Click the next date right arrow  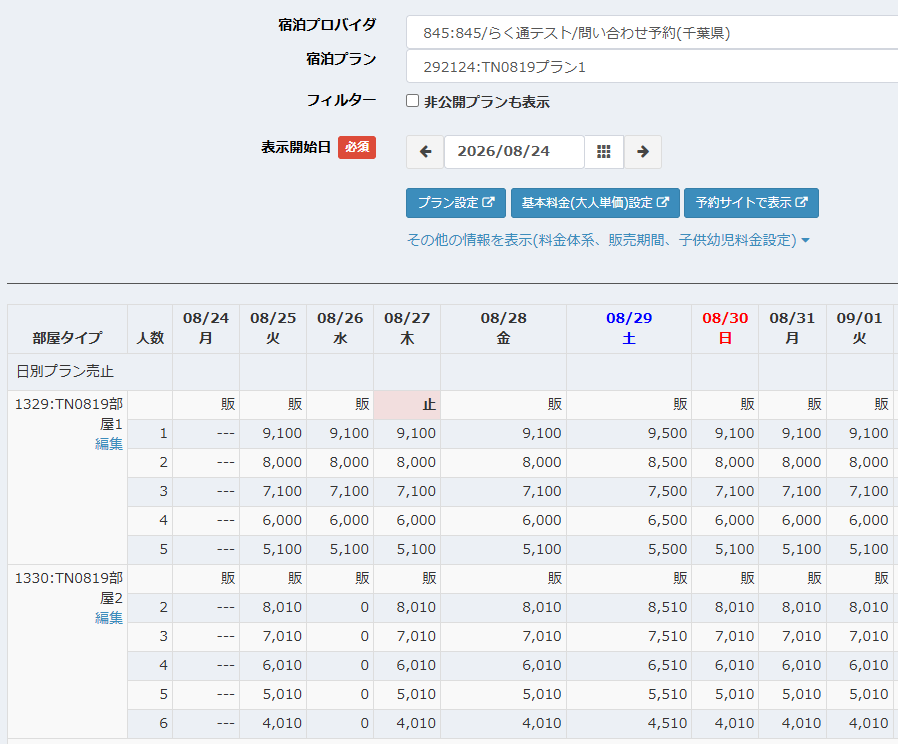click(643, 152)
